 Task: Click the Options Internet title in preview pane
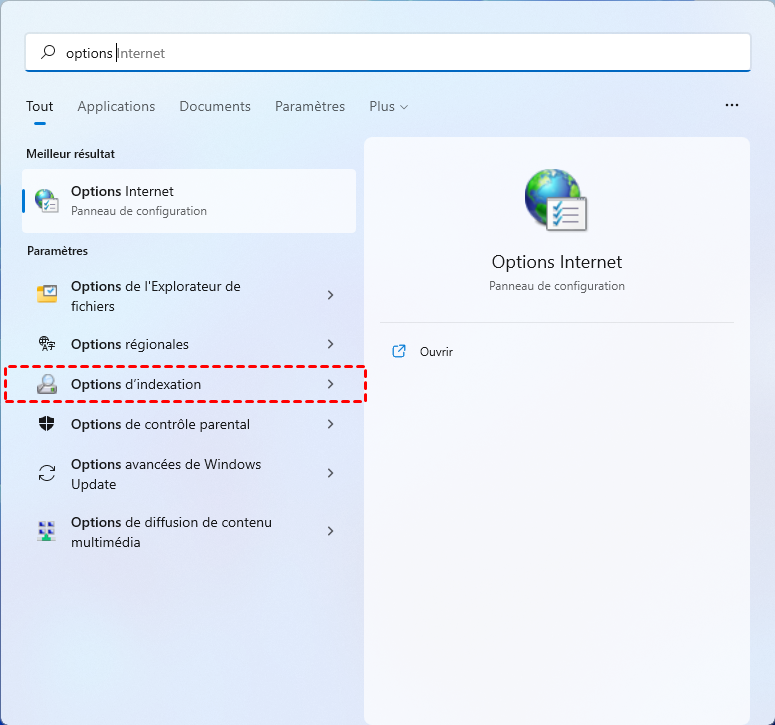click(557, 262)
